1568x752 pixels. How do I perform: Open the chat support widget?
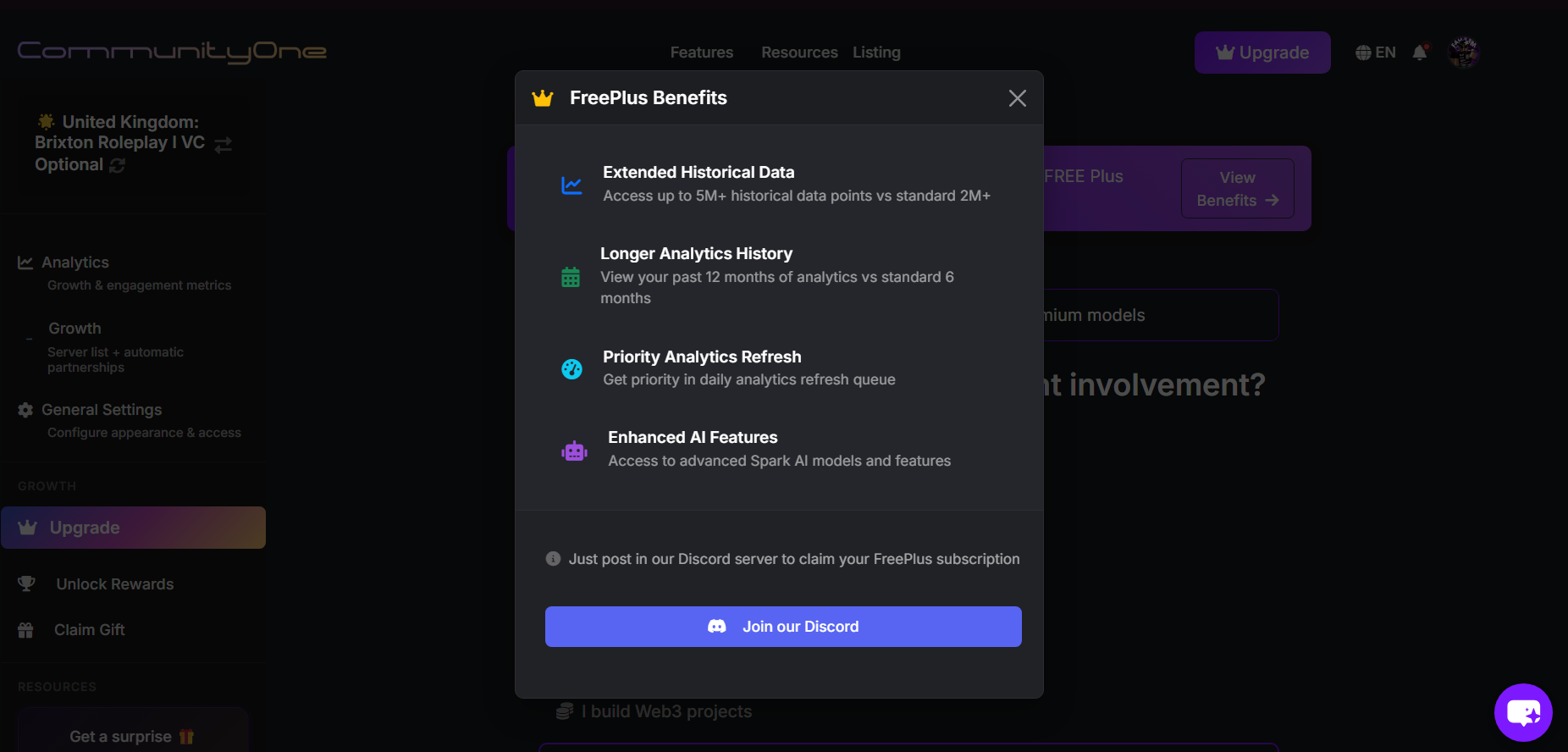tap(1522, 712)
